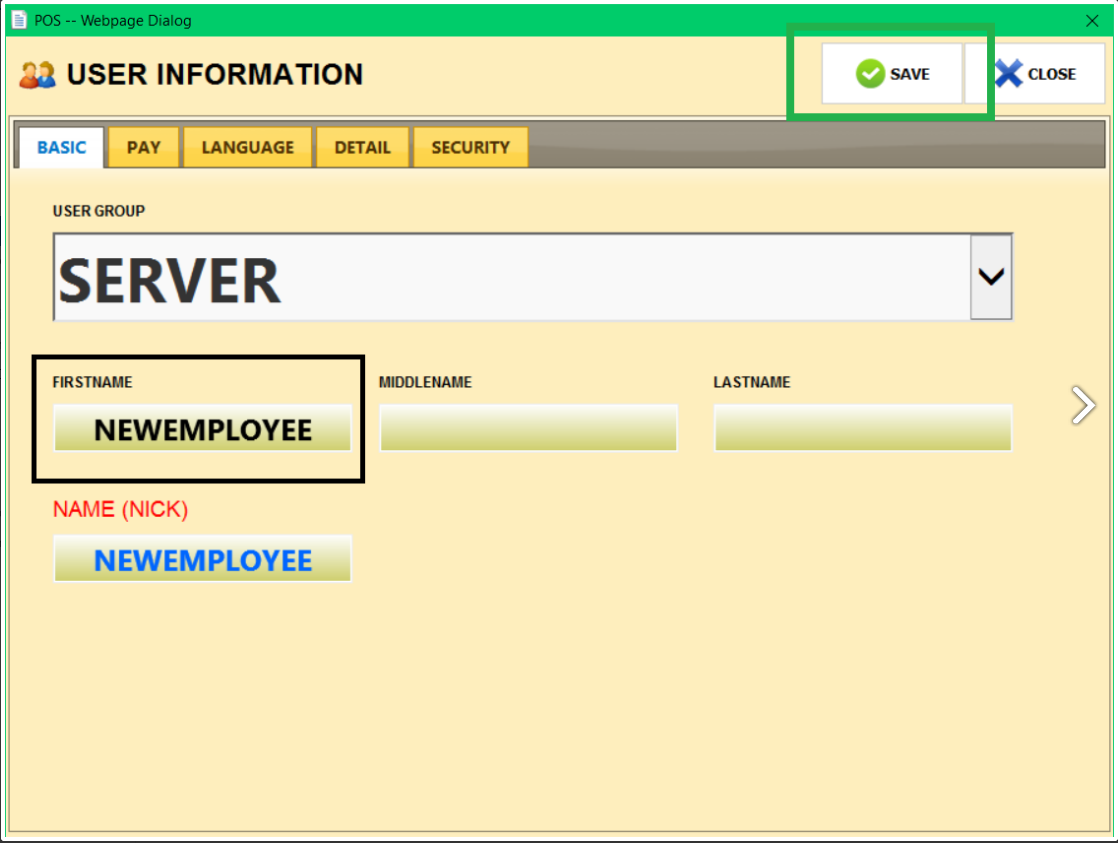Click the FIRSTNAME input field
This screenshot has width=1118, height=843.
pyautogui.click(x=202, y=428)
